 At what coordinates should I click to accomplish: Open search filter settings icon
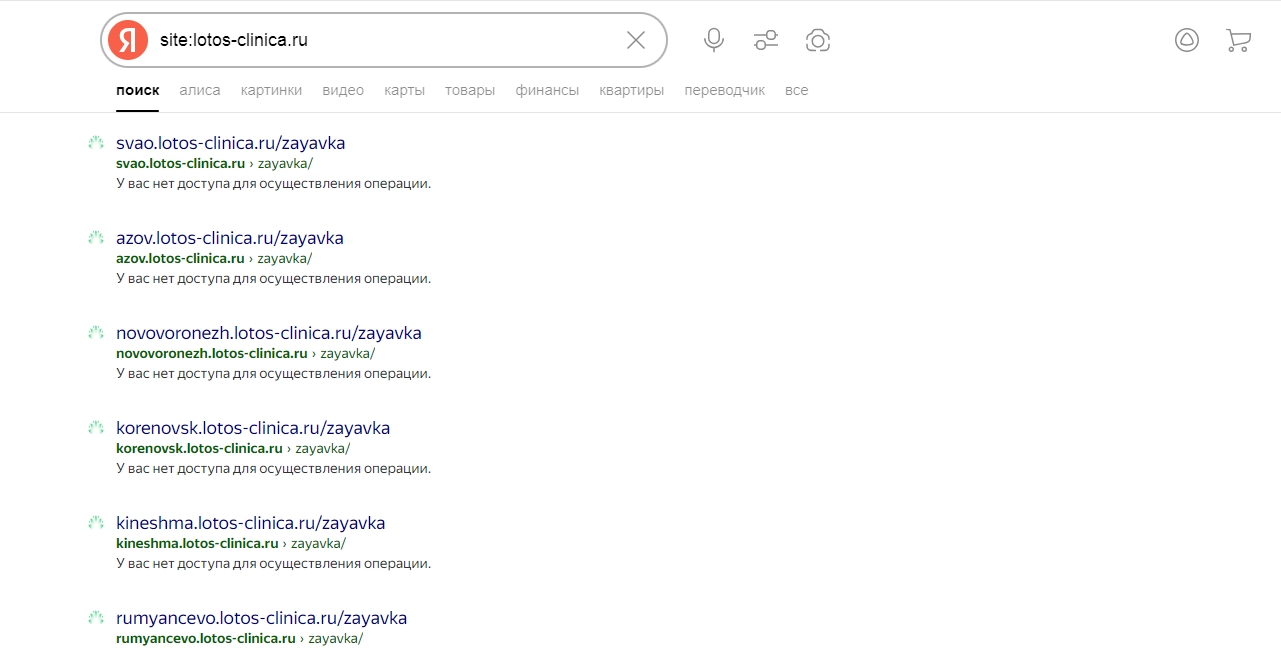(x=766, y=40)
